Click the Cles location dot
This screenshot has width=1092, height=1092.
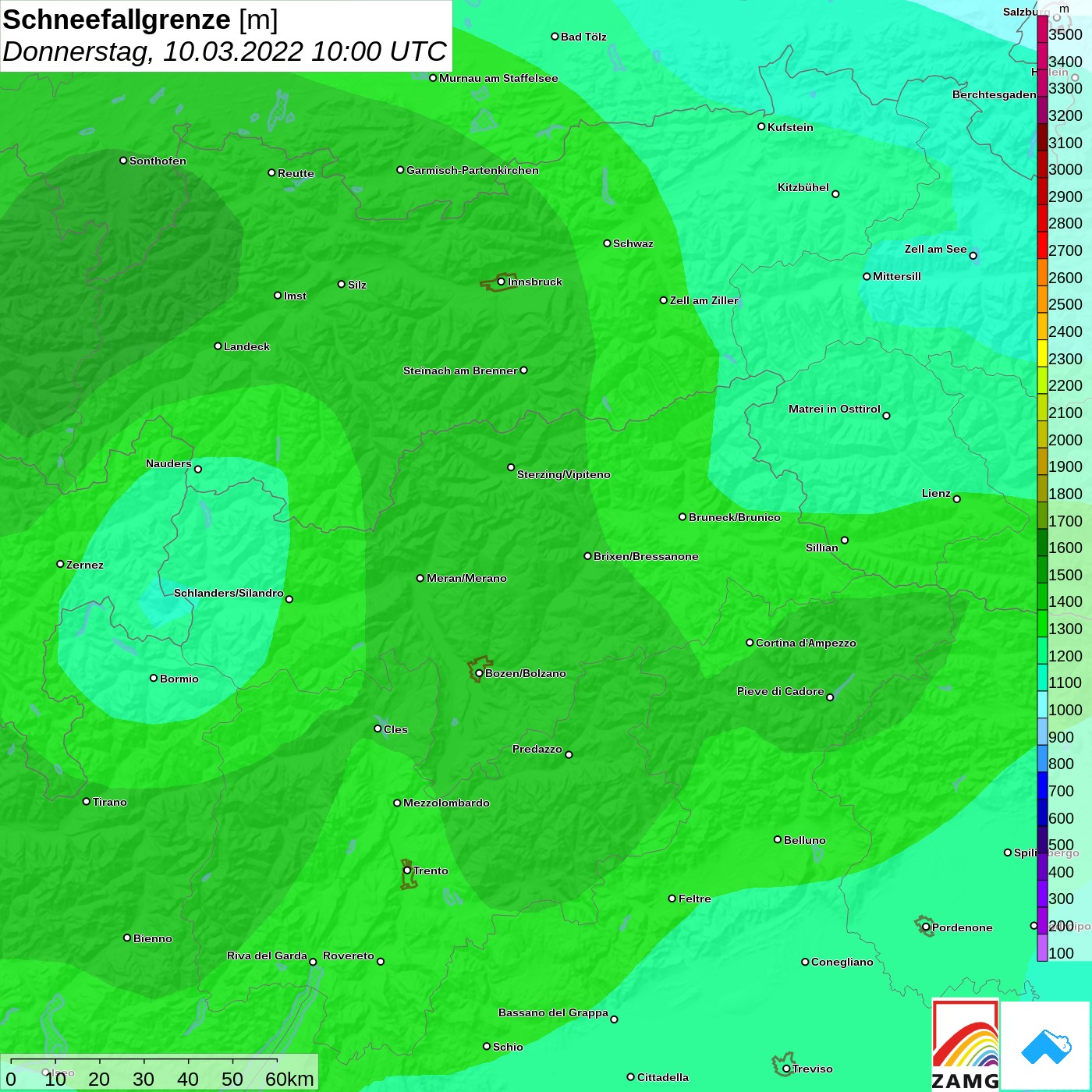click(378, 729)
